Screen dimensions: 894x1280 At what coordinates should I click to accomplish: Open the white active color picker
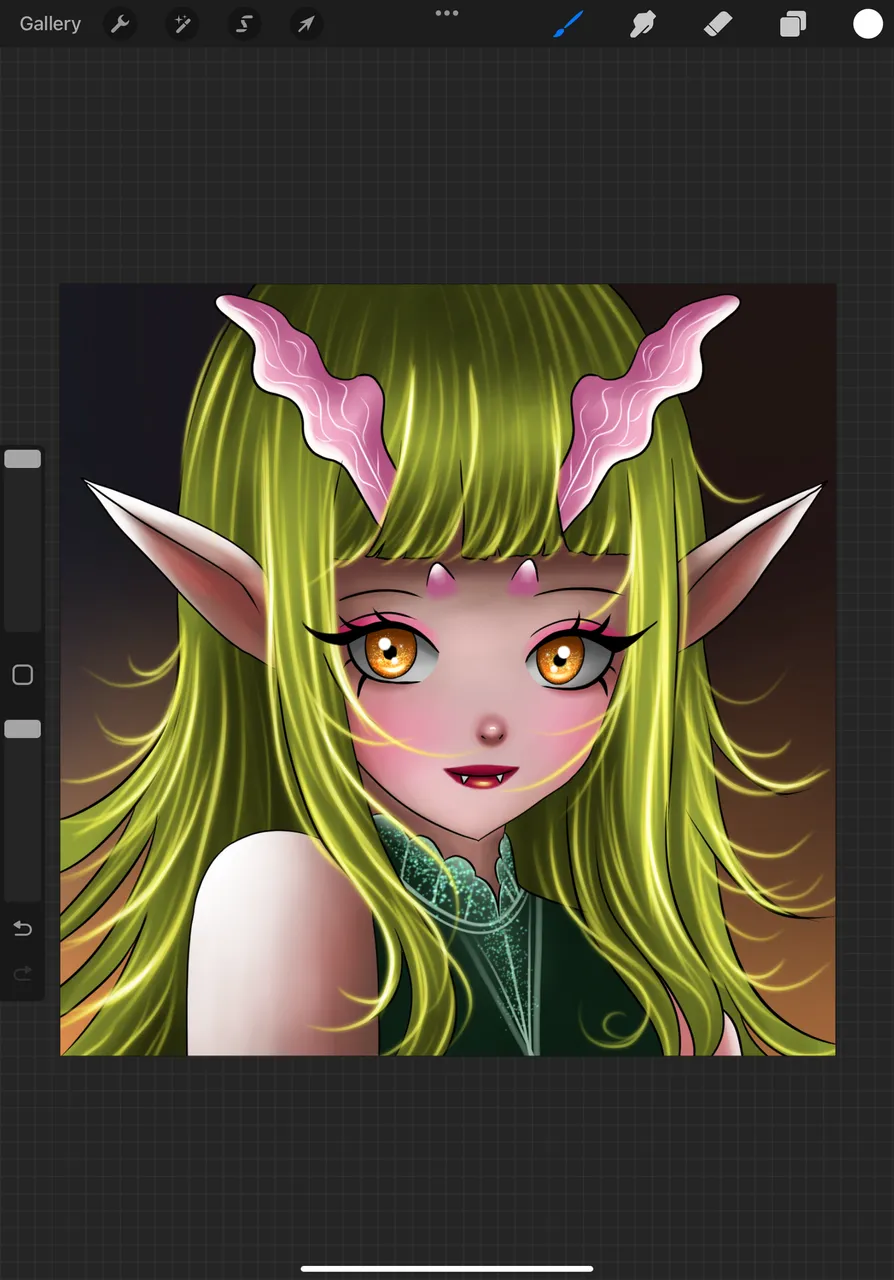click(868, 24)
